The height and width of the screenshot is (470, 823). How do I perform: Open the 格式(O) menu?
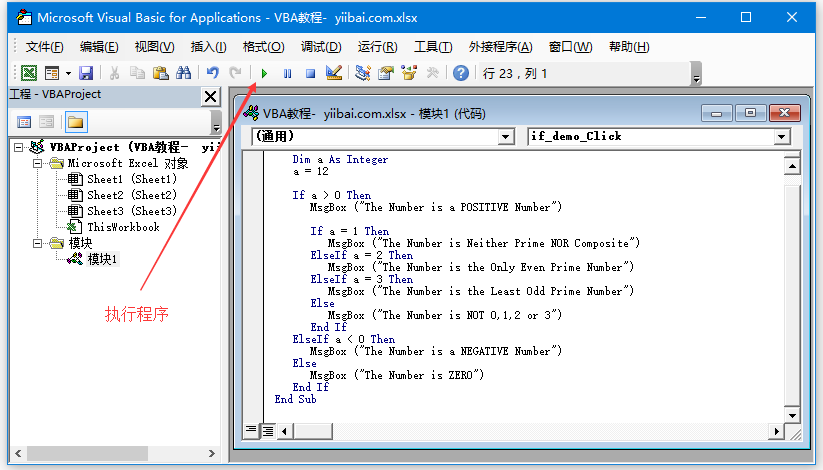pos(263,47)
